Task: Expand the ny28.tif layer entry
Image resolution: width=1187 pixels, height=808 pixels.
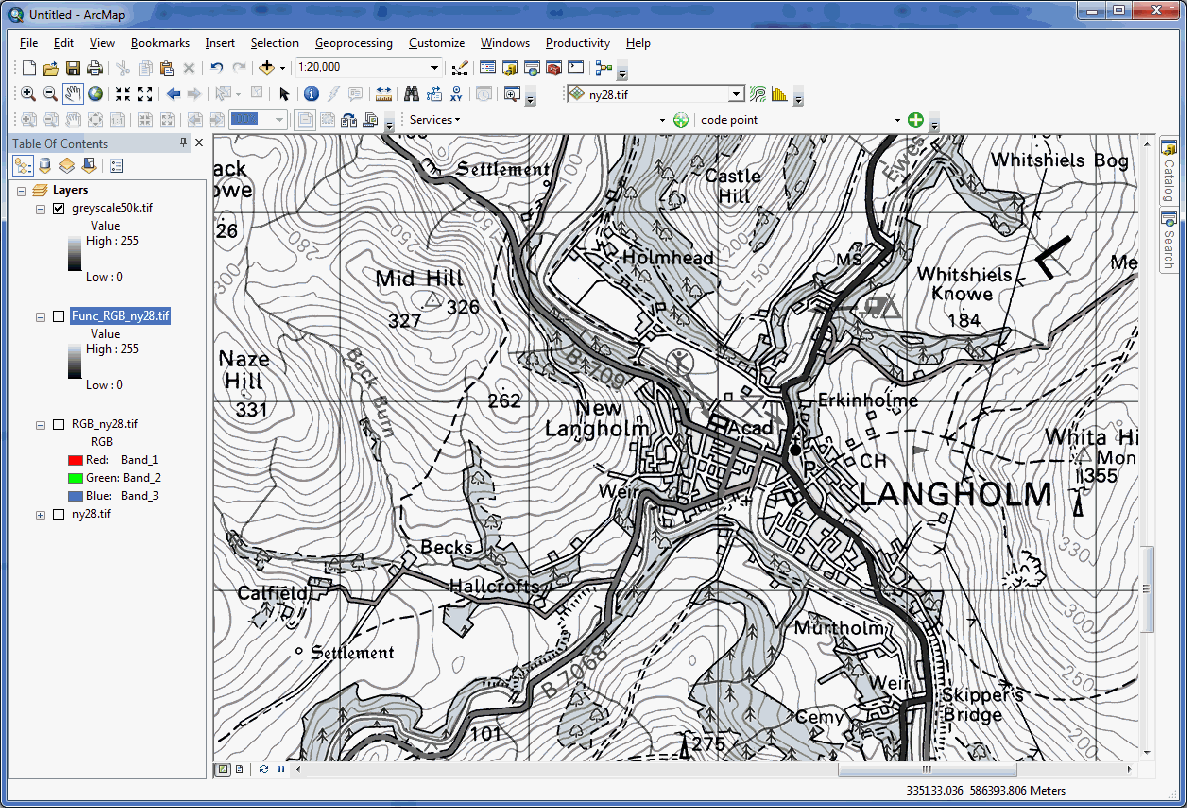Action: (x=40, y=515)
